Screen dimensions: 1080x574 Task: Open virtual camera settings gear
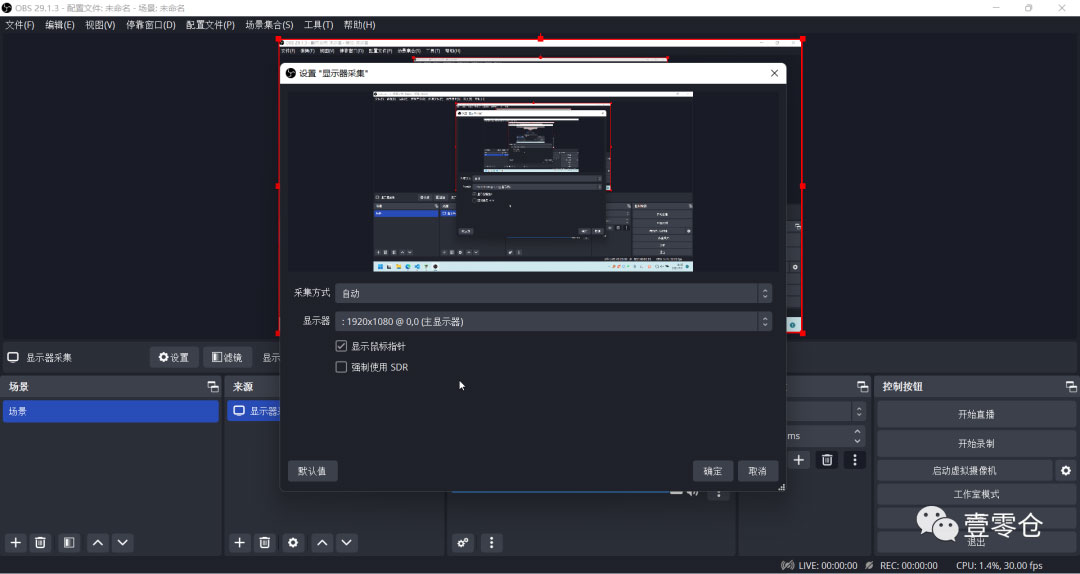click(1065, 470)
